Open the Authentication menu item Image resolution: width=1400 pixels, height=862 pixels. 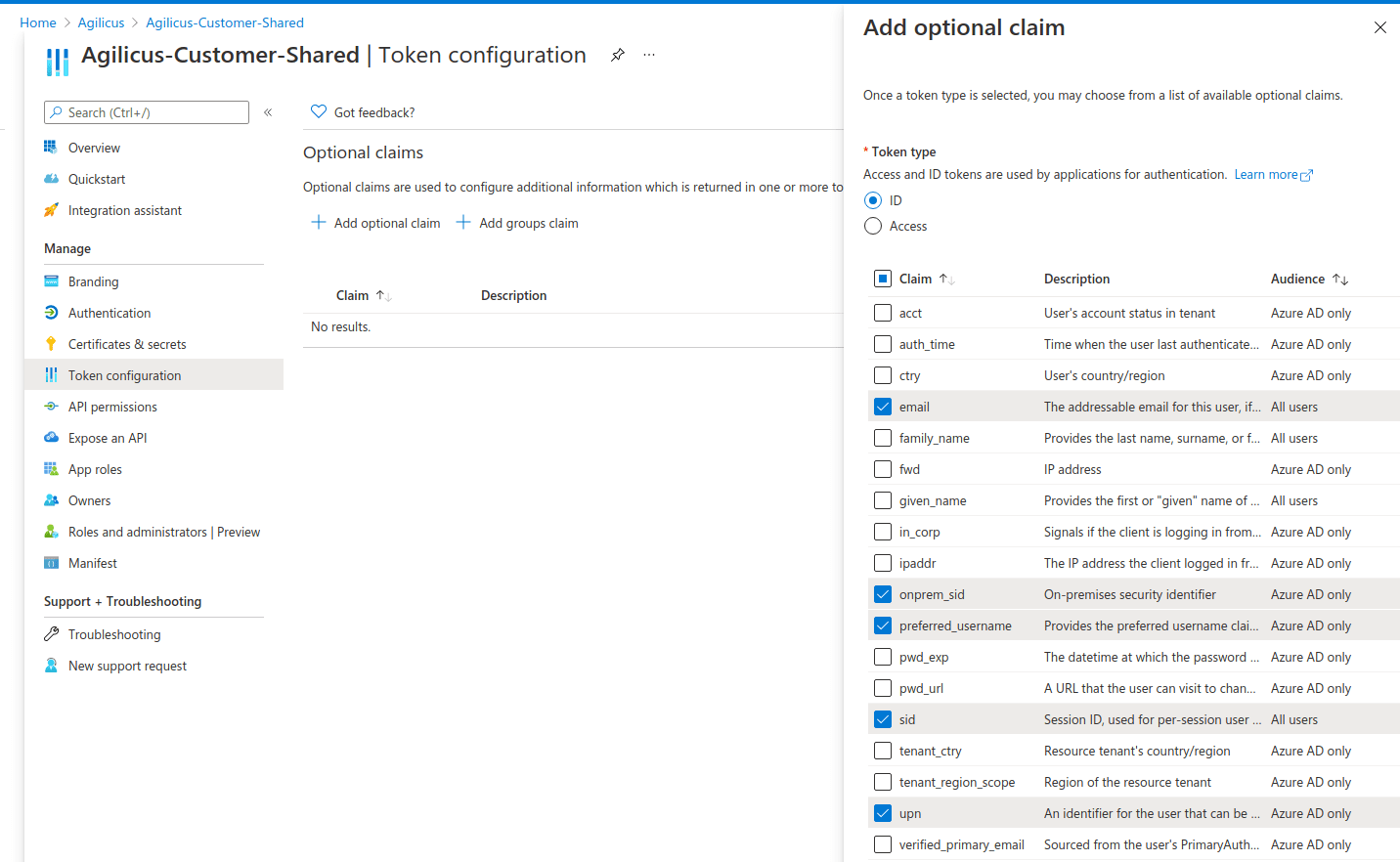(x=109, y=313)
